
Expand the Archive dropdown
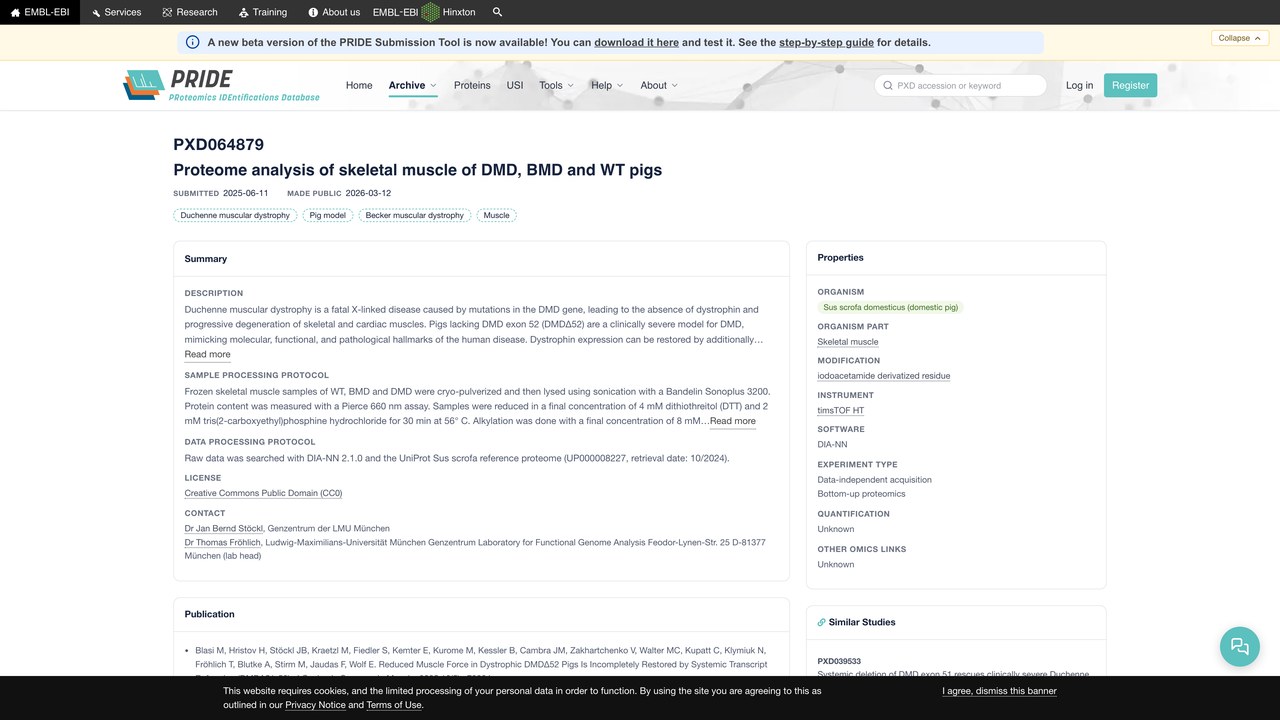(x=413, y=85)
